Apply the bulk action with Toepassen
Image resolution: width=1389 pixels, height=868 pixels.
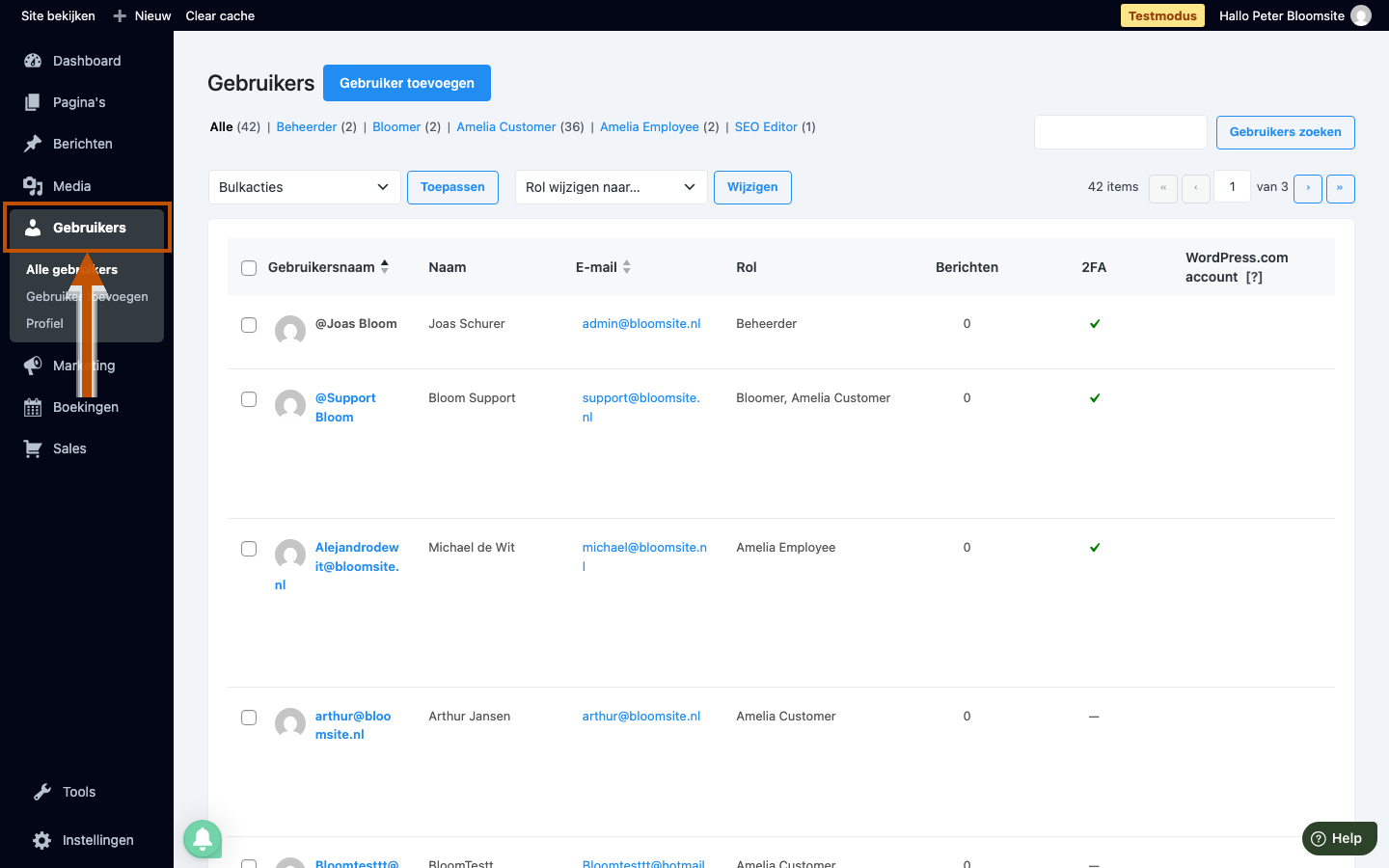point(452,187)
